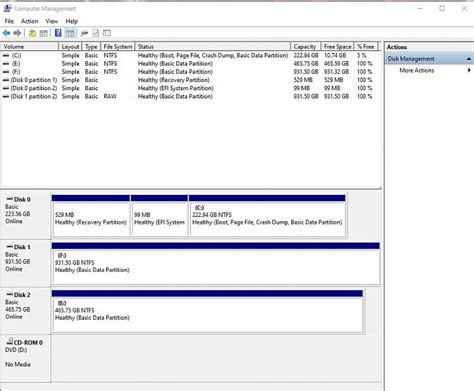The width and height of the screenshot is (474, 391).
Task: Sort by the File System column header
Action: (118, 46)
